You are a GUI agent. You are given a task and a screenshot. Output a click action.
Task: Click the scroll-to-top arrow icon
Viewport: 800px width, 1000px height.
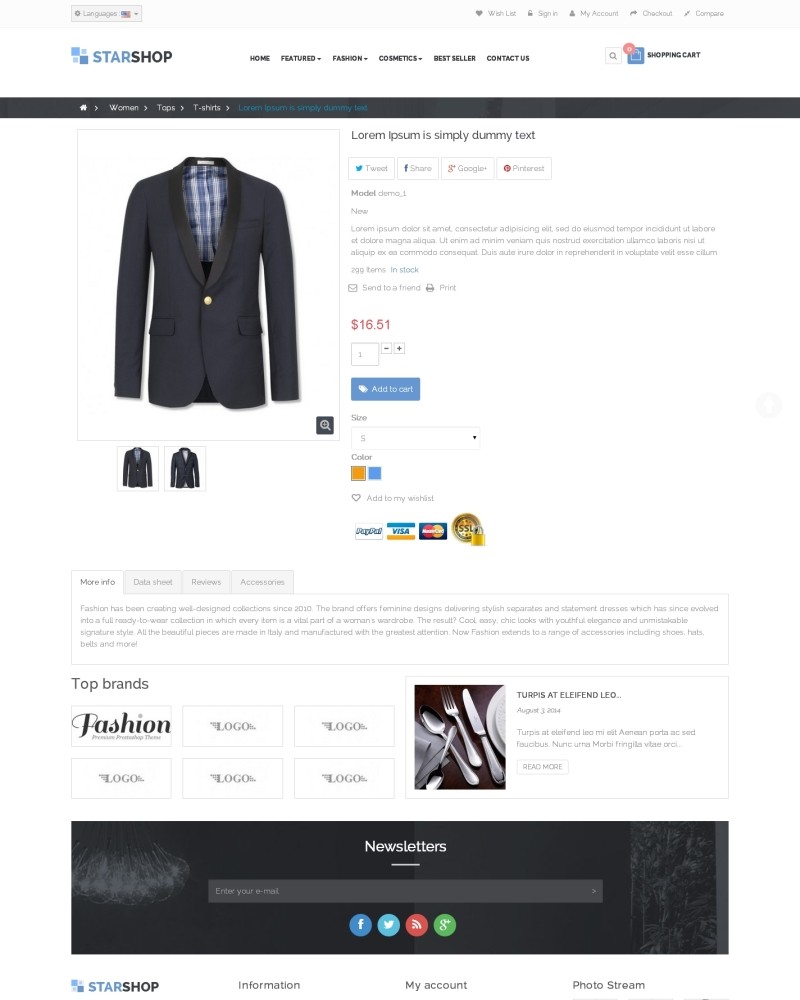click(x=769, y=404)
